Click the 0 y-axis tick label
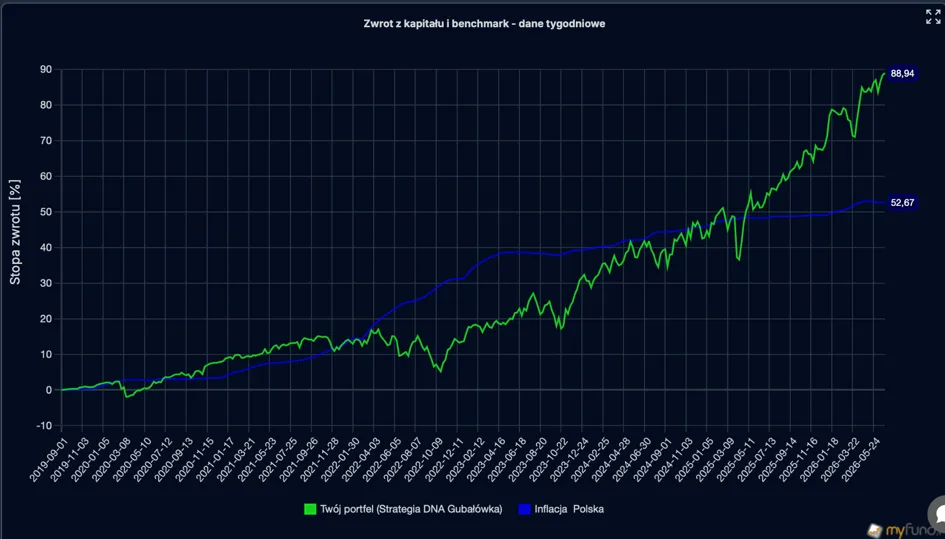This screenshot has width=945, height=539. [49, 390]
